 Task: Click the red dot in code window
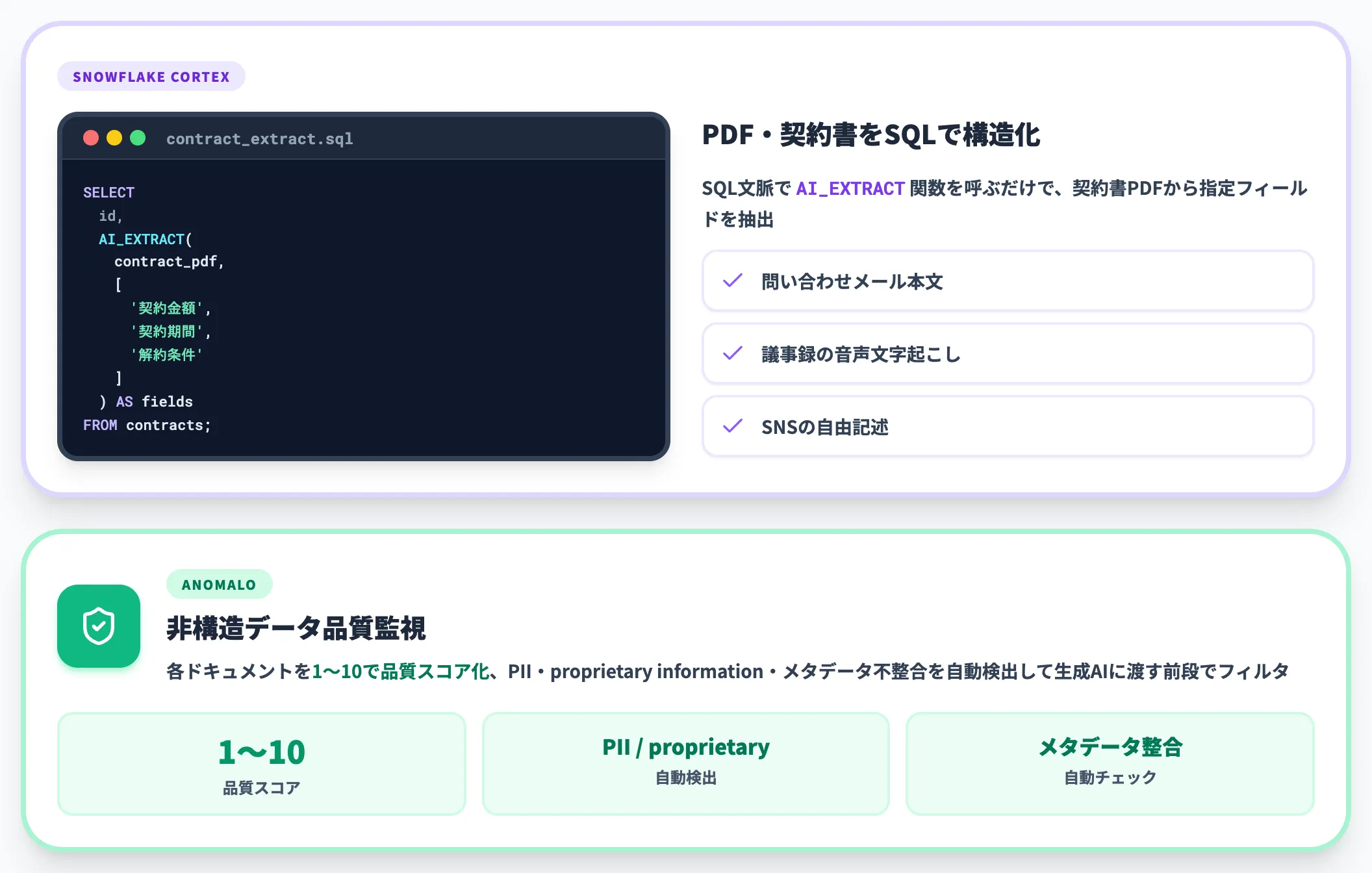coord(91,138)
